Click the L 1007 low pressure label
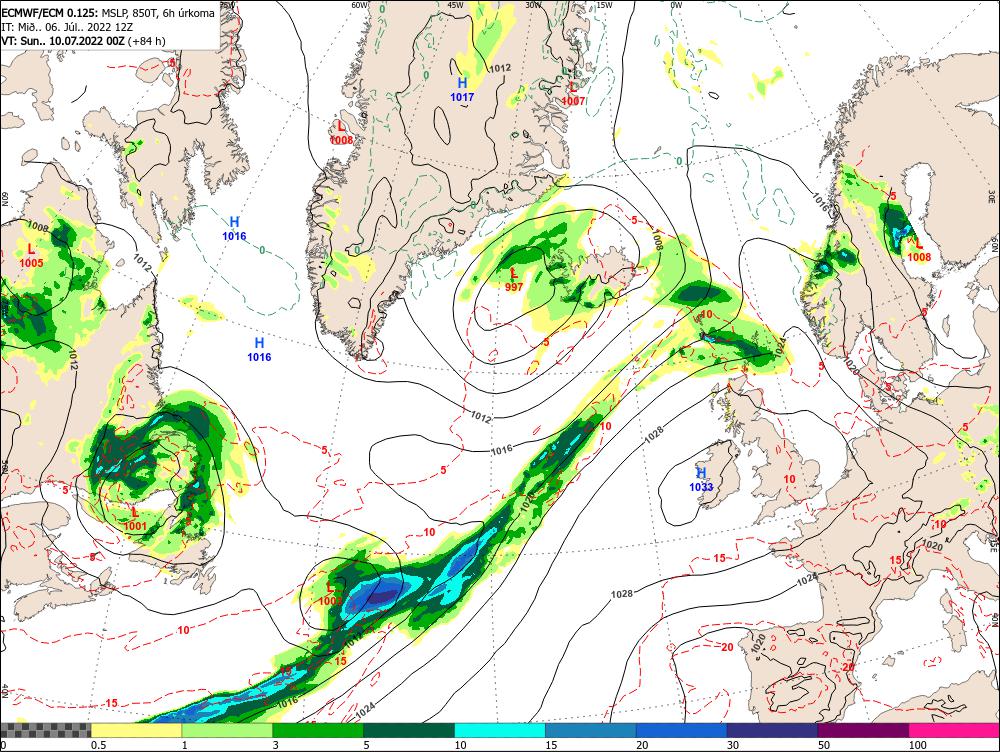Viewport: 1000px width, 752px height. (x=573, y=94)
